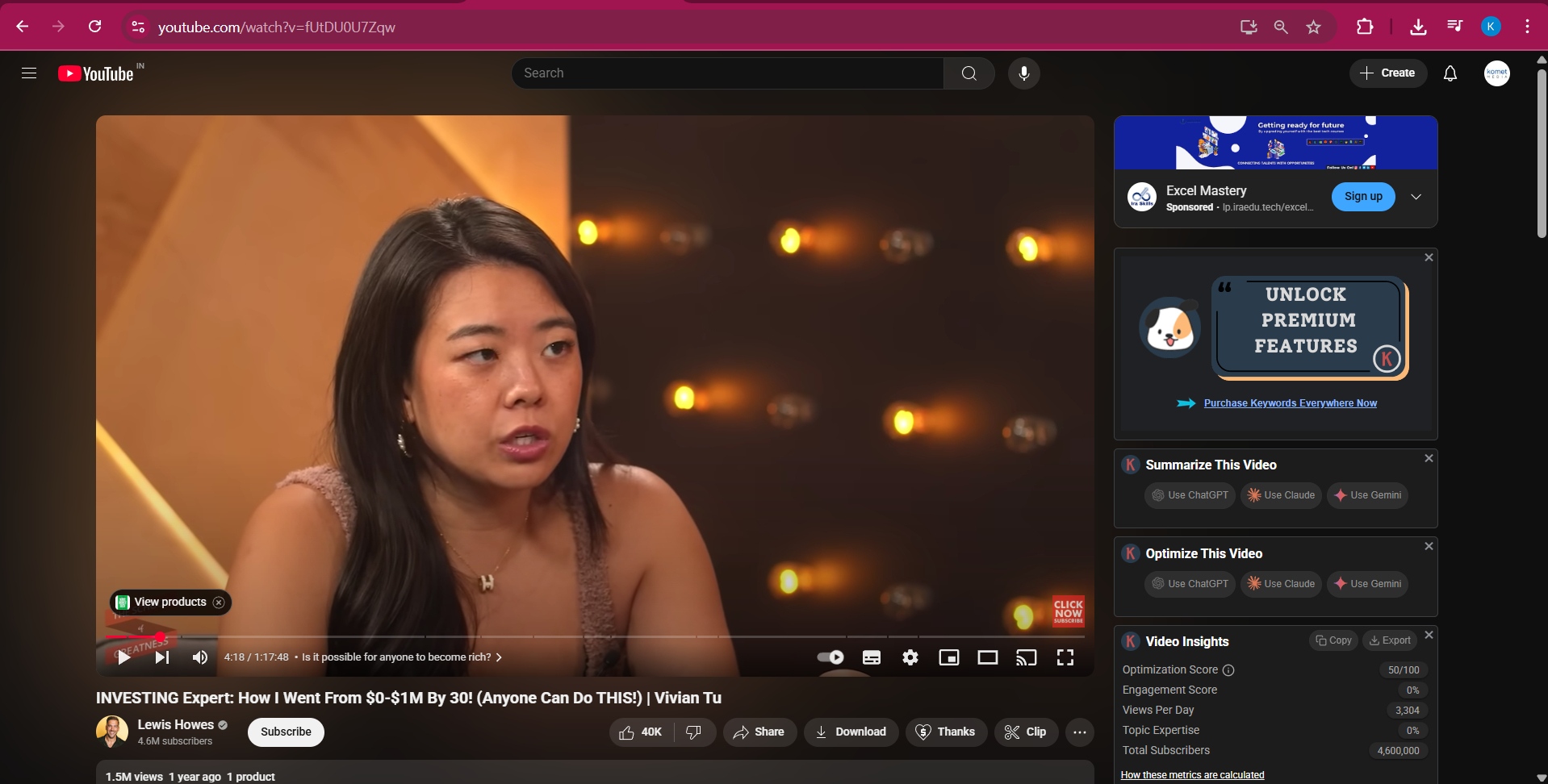1548x784 pixels.
Task: Sign up for Excel Mastery ad
Action: click(x=1363, y=197)
